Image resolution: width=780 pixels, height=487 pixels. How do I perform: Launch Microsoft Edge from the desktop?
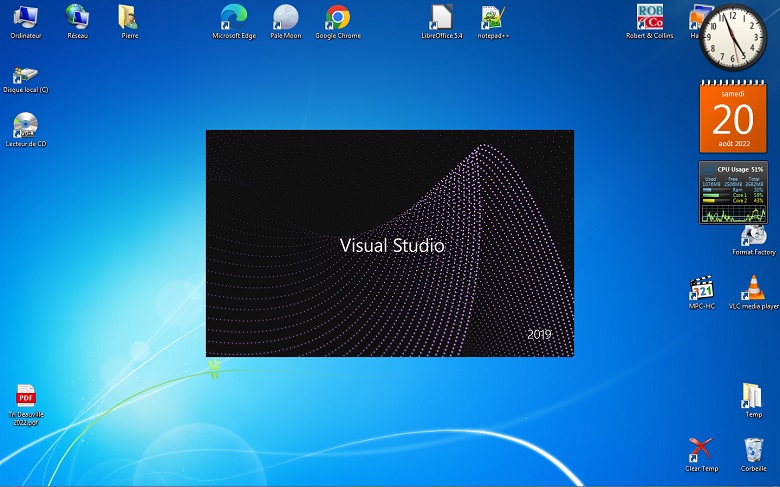click(x=234, y=21)
